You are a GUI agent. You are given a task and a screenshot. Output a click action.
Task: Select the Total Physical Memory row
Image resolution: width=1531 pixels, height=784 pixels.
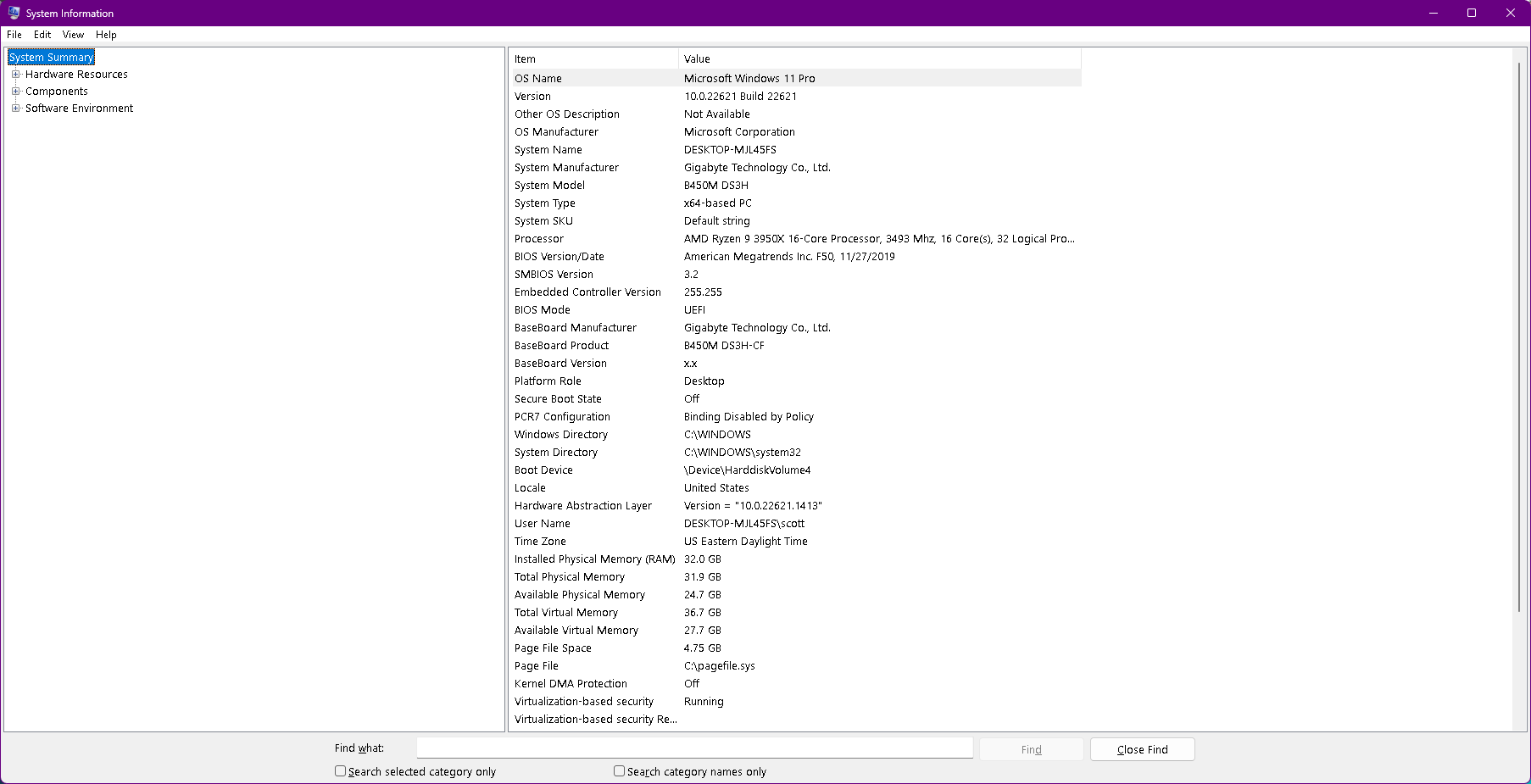[x=795, y=576]
